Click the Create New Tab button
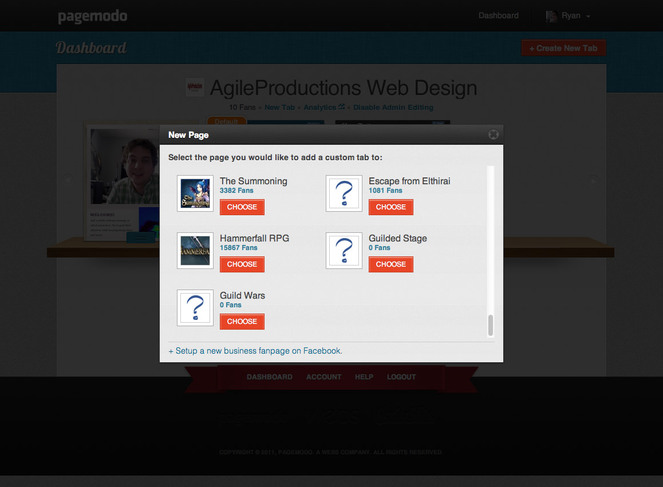Image resolution: width=663 pixels, height=487 pixels. (x=563, y=48)
